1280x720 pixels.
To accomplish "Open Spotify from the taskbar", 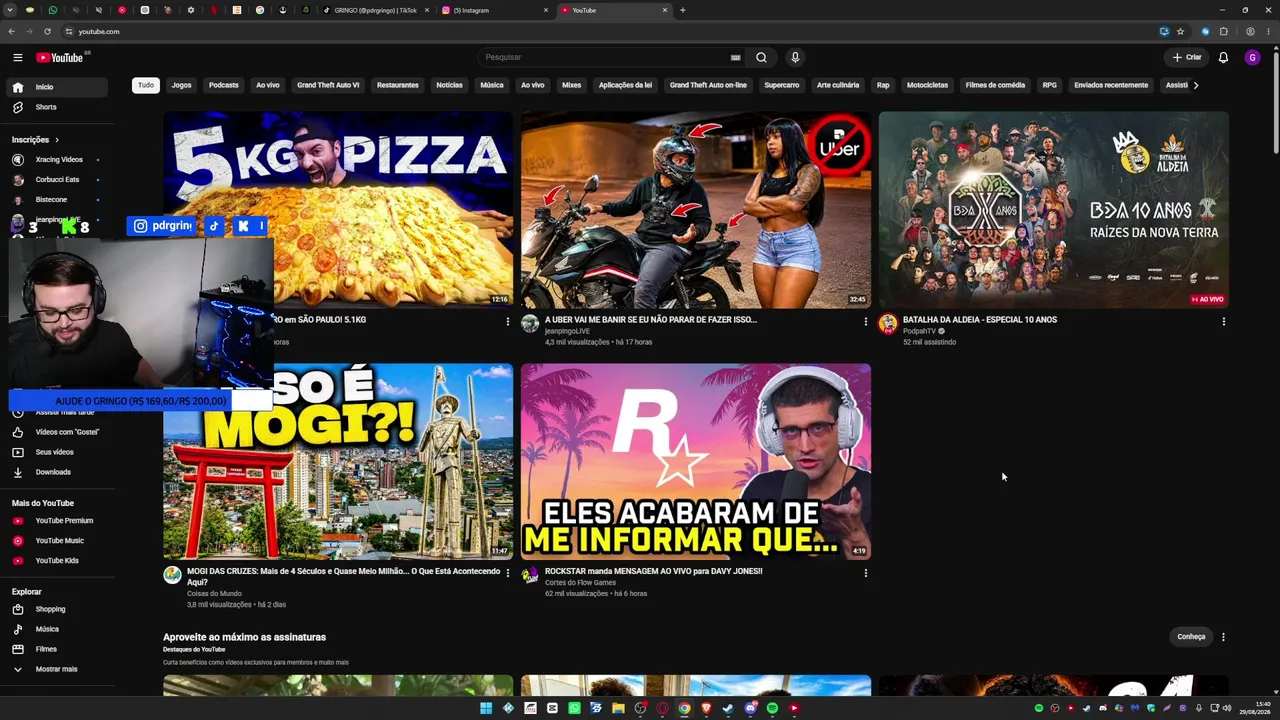I will [772, 708].
